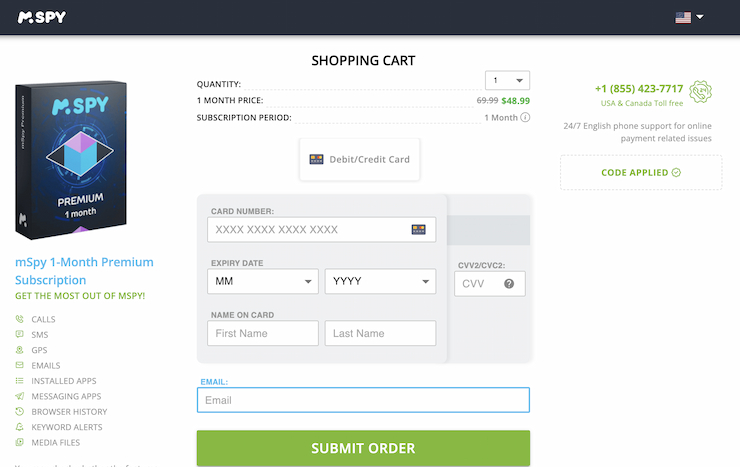
Task: Click the Last Name field
Action: 380,333
